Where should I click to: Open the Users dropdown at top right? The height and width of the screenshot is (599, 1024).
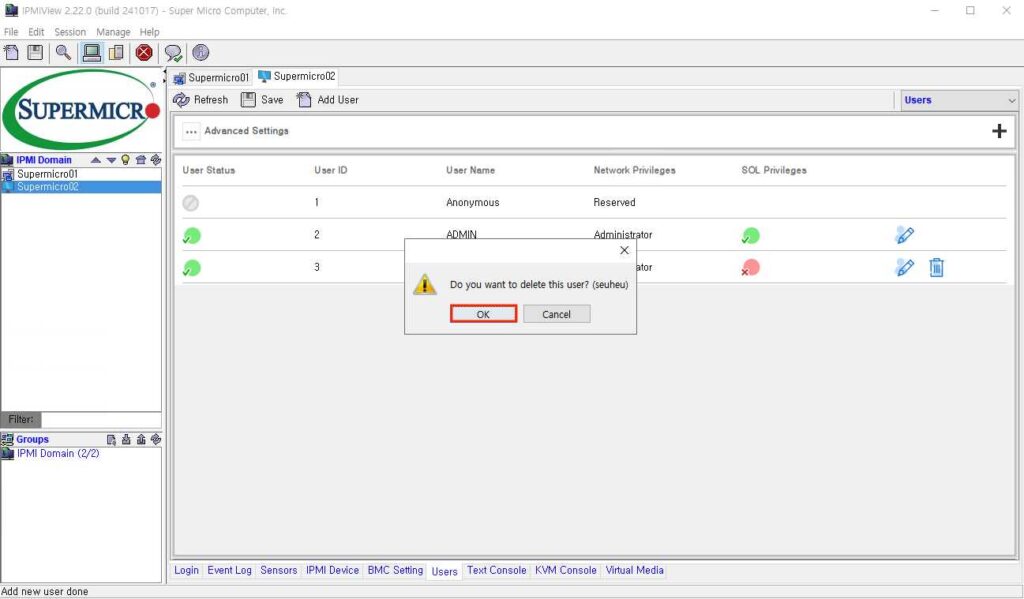(x=959, y=100)
